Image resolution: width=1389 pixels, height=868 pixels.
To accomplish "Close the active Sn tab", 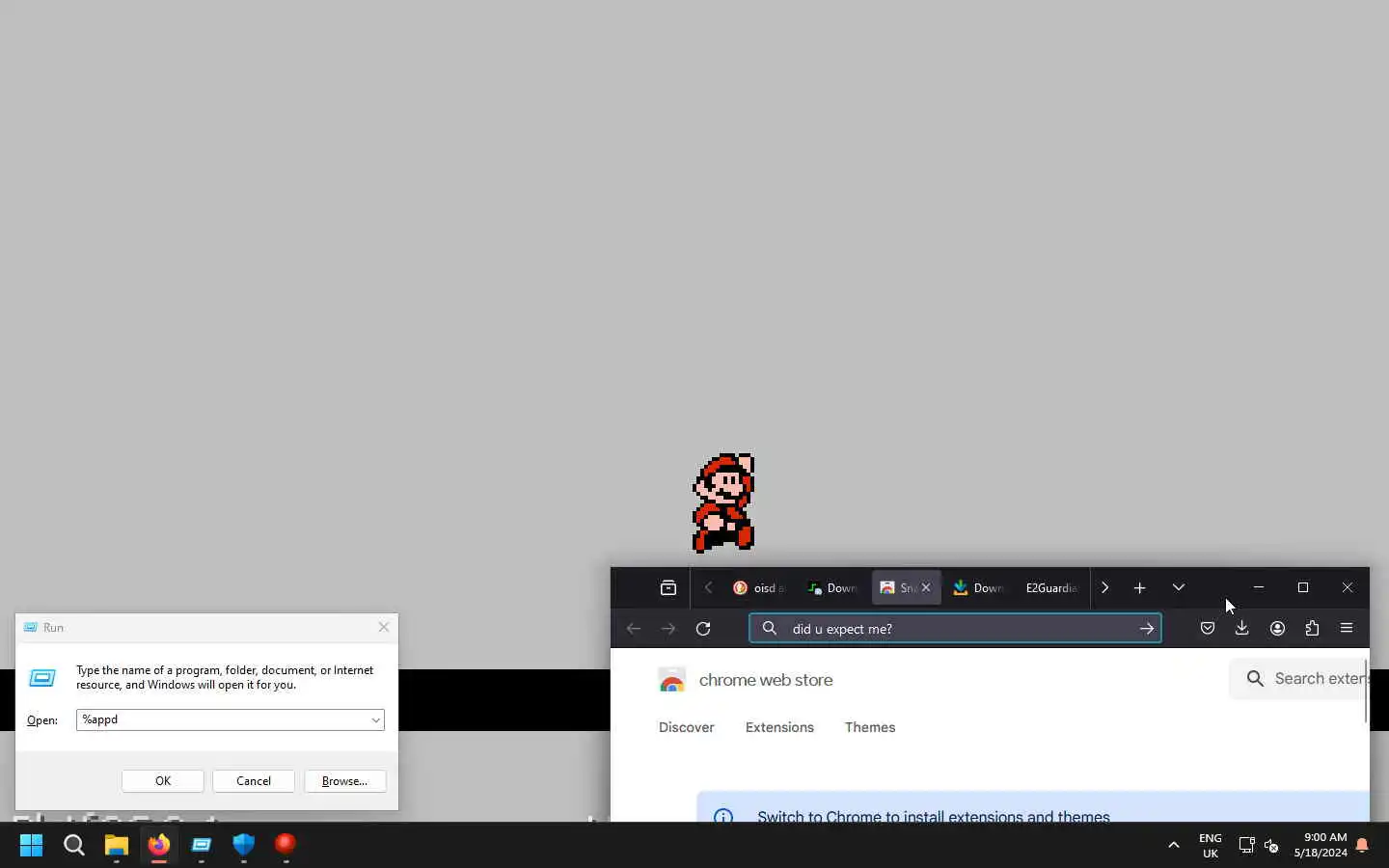I will [926, 587].
